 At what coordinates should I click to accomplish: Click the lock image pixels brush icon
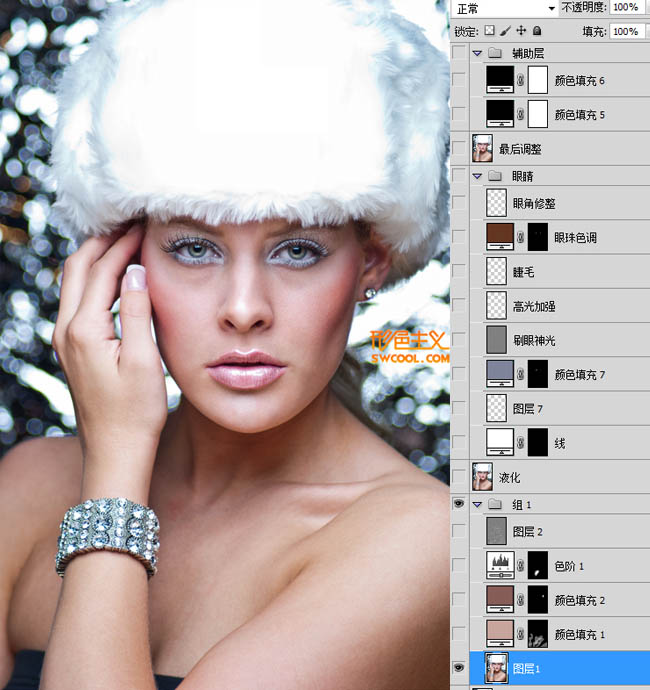505,31
